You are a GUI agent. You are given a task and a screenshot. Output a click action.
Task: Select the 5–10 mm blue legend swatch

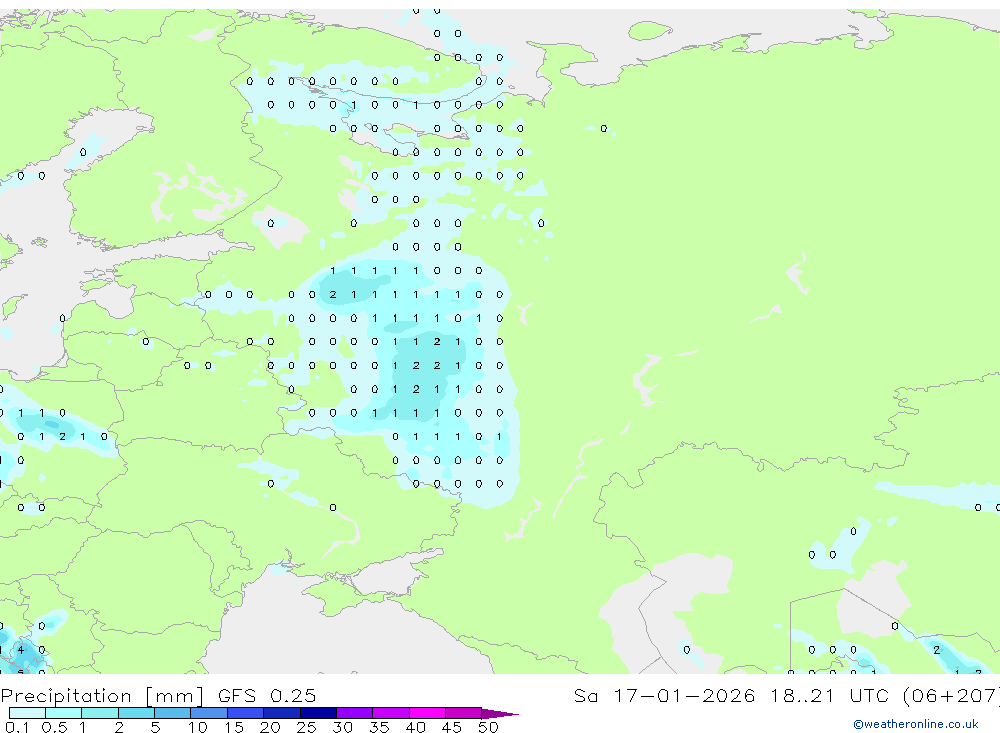point(172,714)
